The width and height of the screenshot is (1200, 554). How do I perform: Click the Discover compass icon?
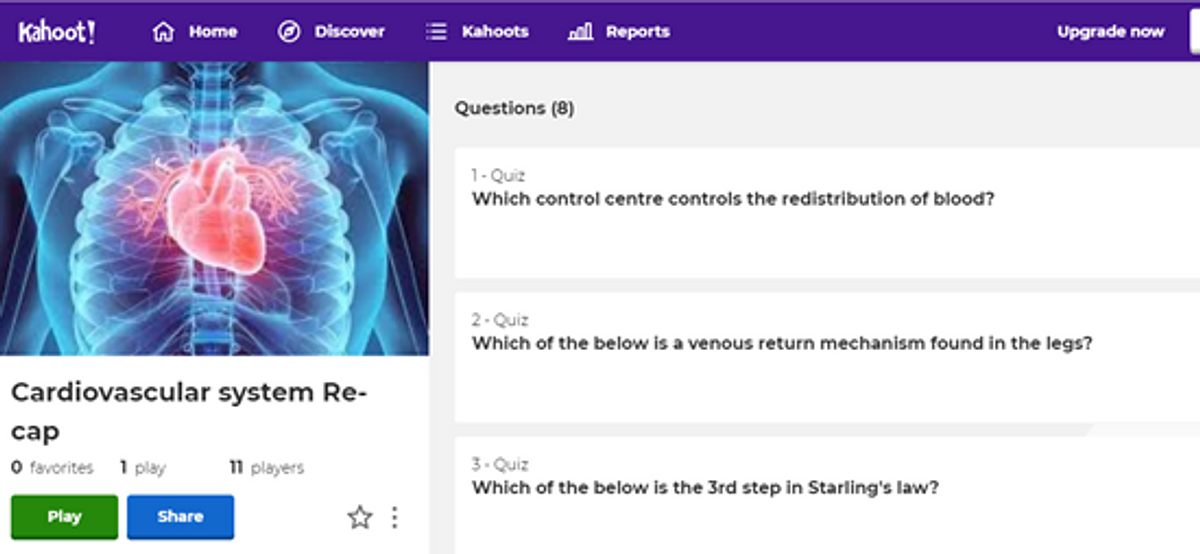coord(289,32)
